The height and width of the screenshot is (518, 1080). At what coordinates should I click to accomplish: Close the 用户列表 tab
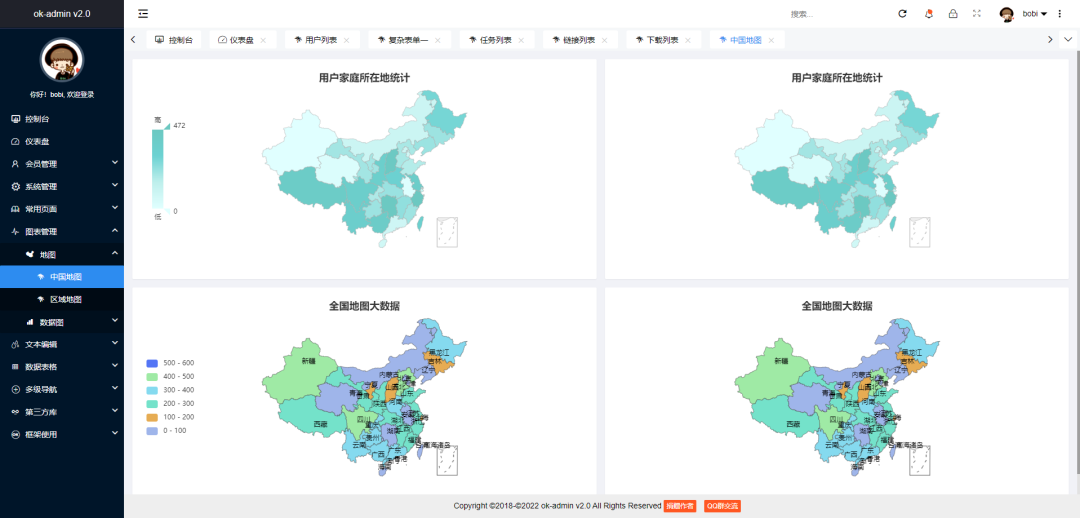[346, 40]
